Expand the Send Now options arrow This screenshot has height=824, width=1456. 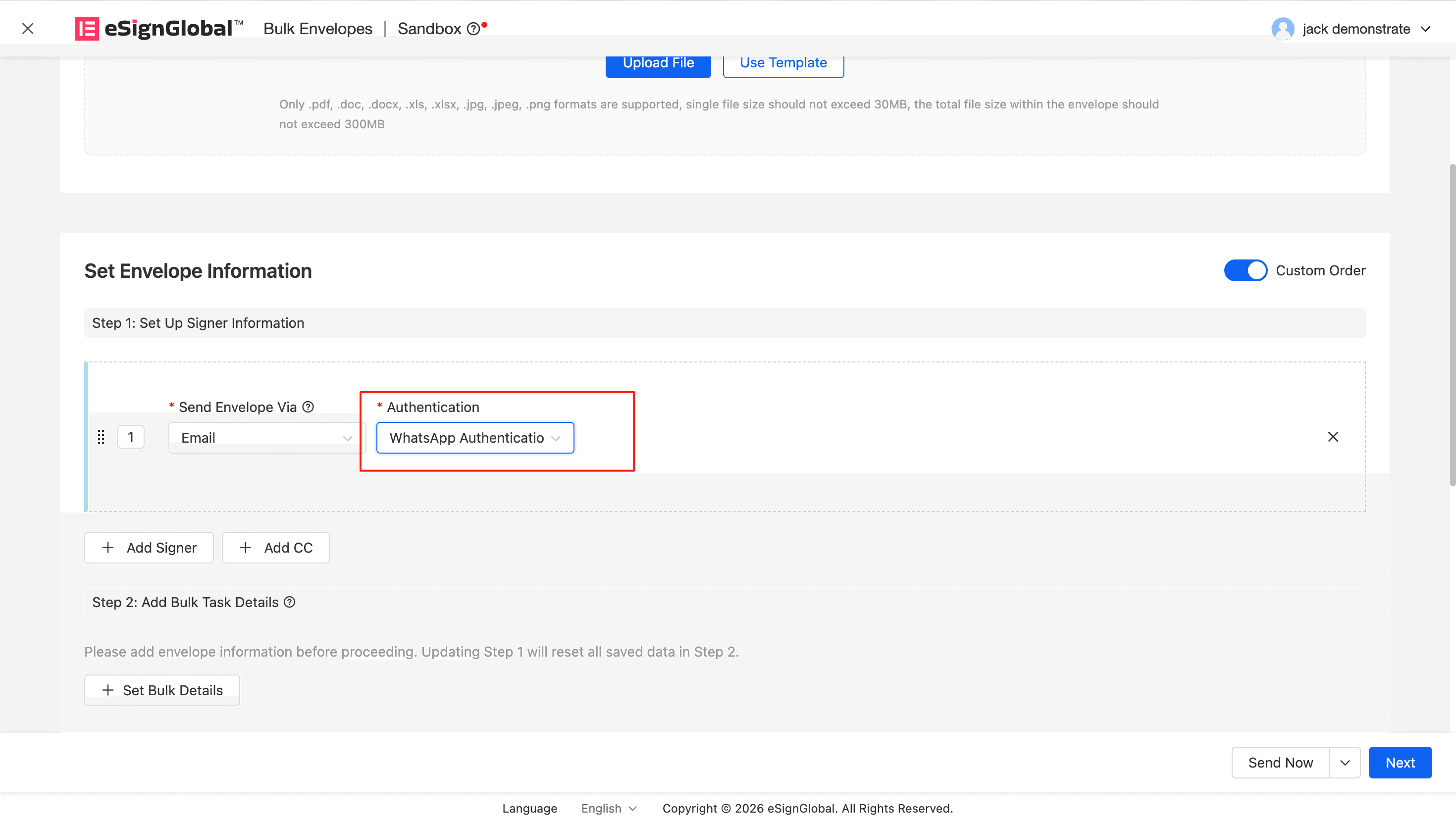click(x=1345, y=763)
